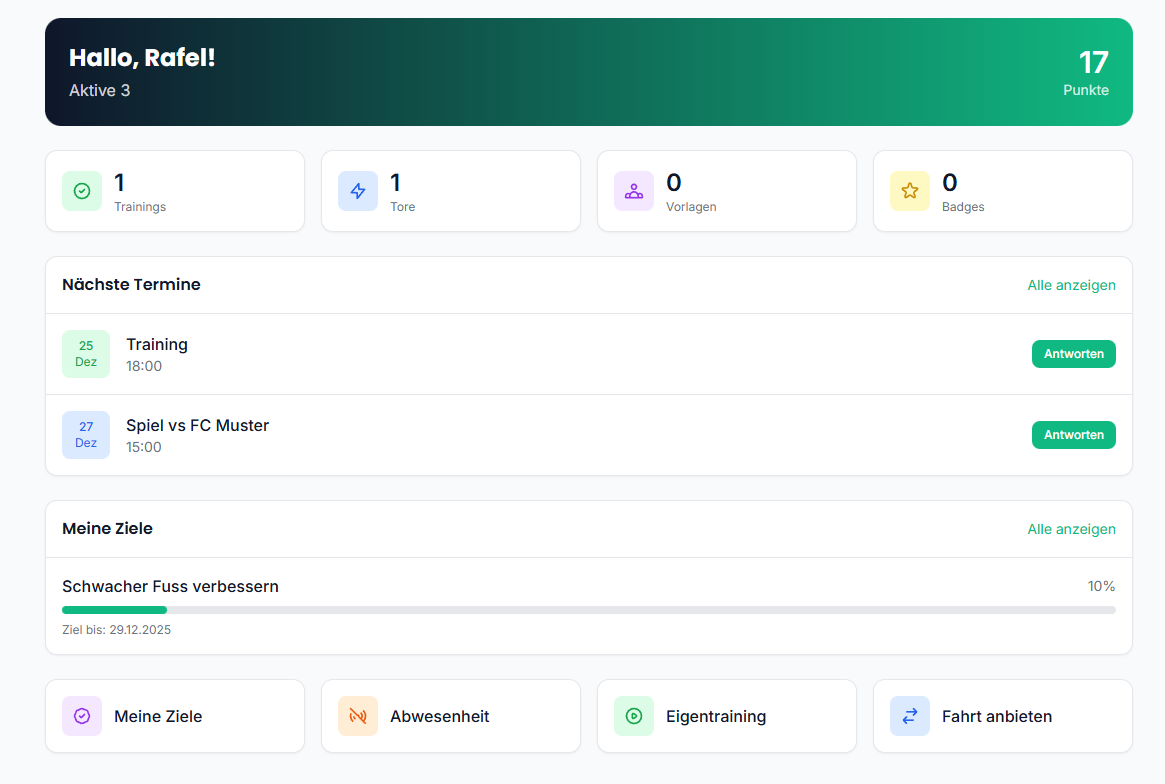Click the blue arrows Fahrt anbieten icon
The image size is (1165, 784).
pyautogui.click(x=910, y=716)
